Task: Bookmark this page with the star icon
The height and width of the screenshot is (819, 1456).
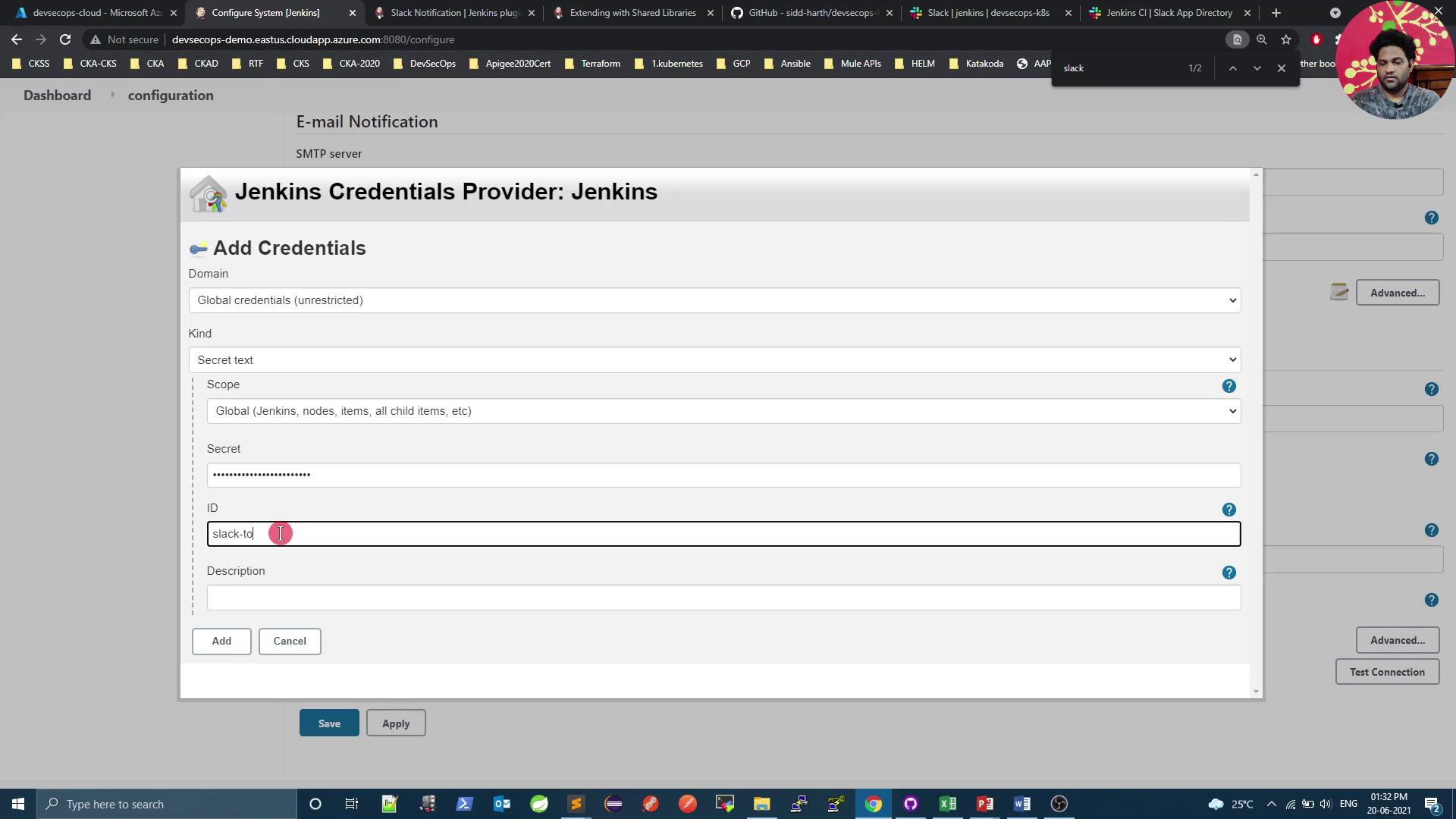Action: 1286,39
